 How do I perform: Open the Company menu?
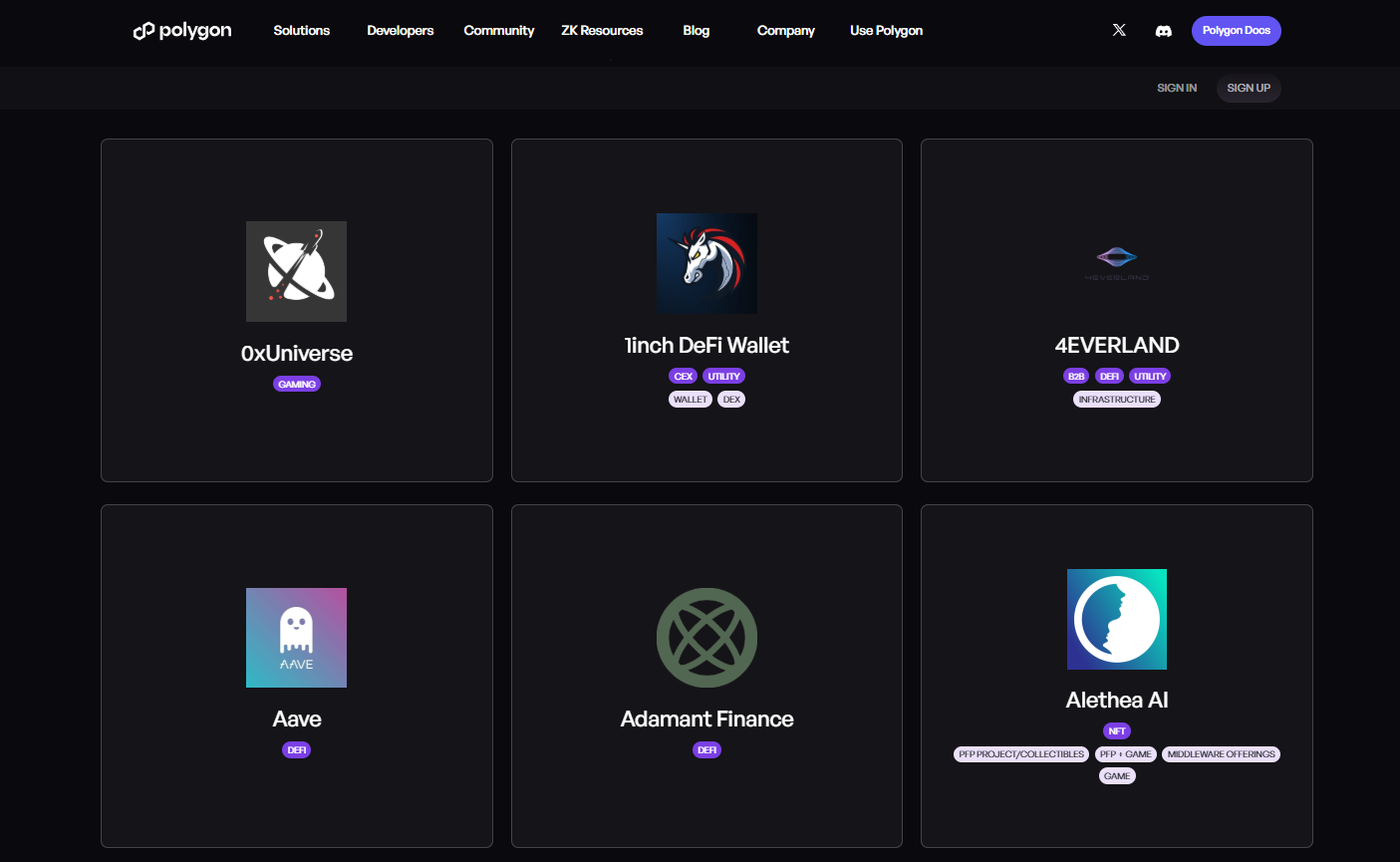tap(786, 31)
